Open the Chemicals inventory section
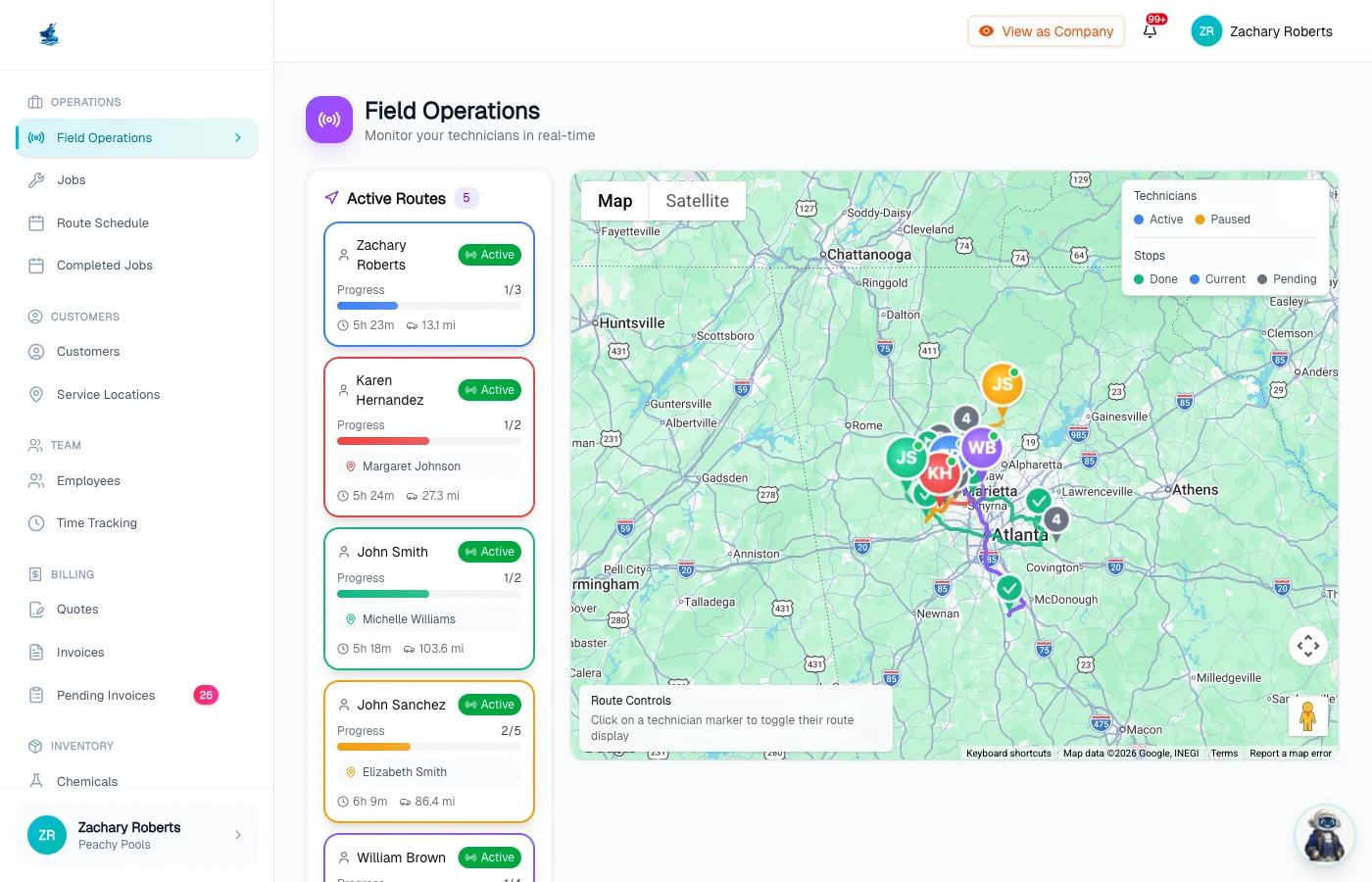This screenshot has width=1372, height=882. (x=87, y=781)
